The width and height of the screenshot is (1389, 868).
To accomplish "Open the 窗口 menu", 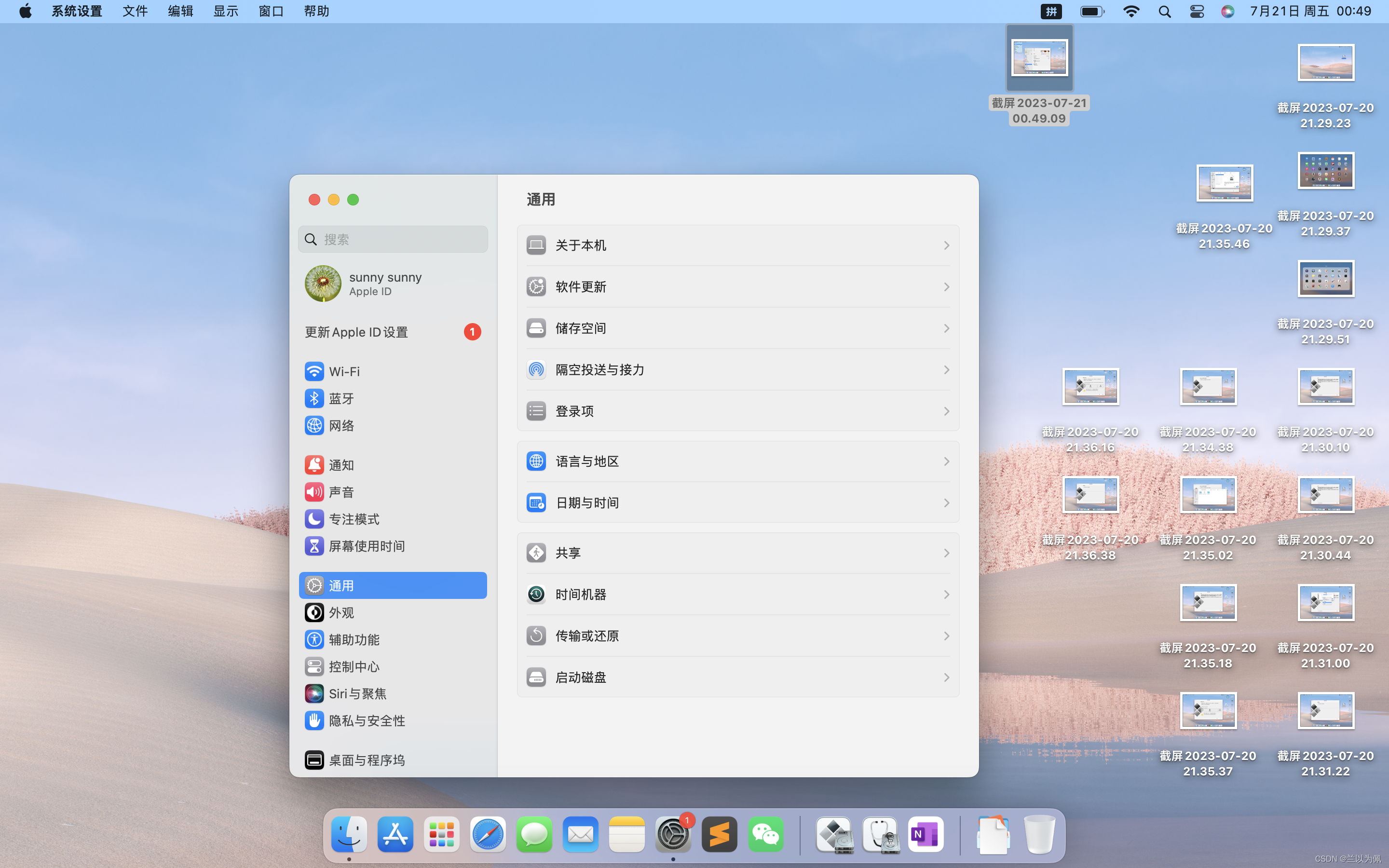I will click(x=271, y=12).
